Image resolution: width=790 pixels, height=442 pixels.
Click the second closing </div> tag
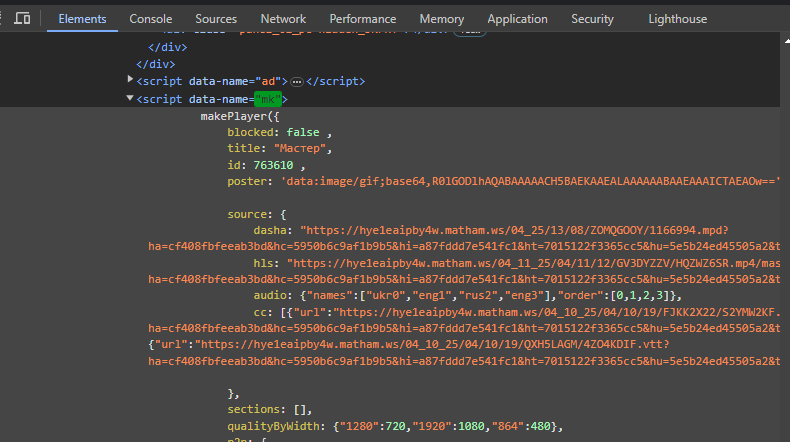pyautogui.click(x=156, y=64)
